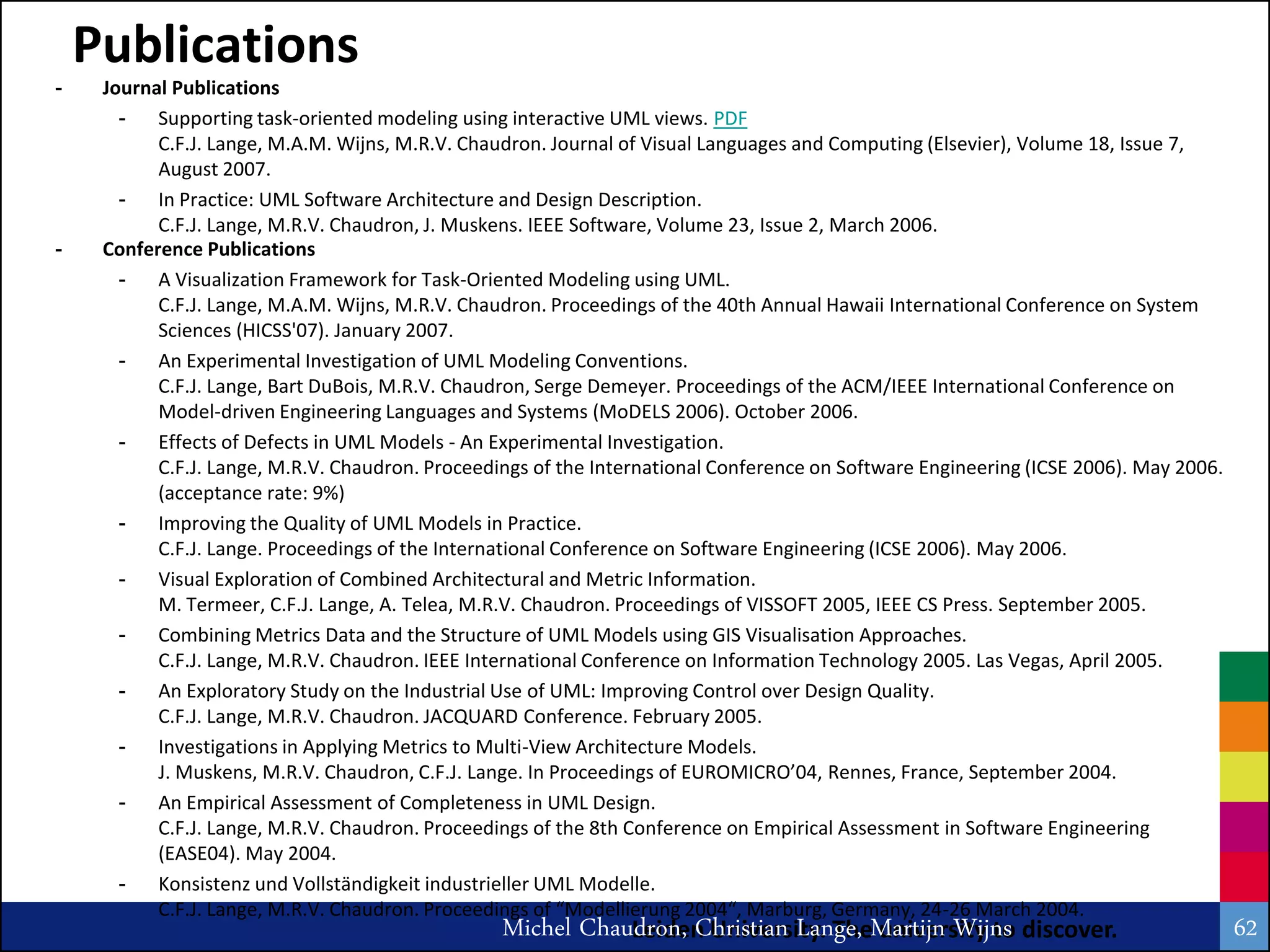This screenshot has width=1270, height=952.
Task: Click the EUROMICRO'04 Rennes citation line
Action: (637, 772)
